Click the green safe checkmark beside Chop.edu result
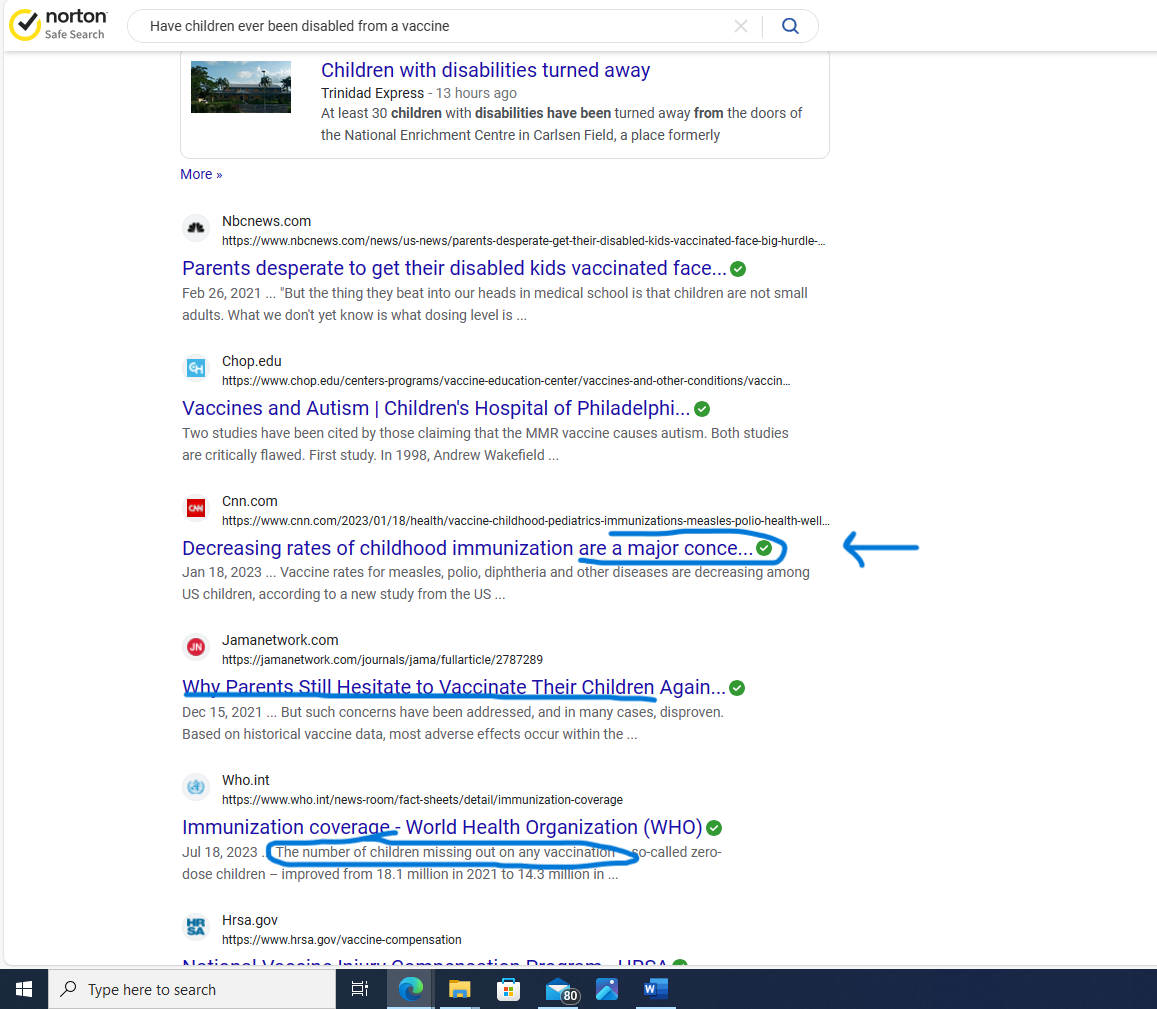 (x=702, y=409)
